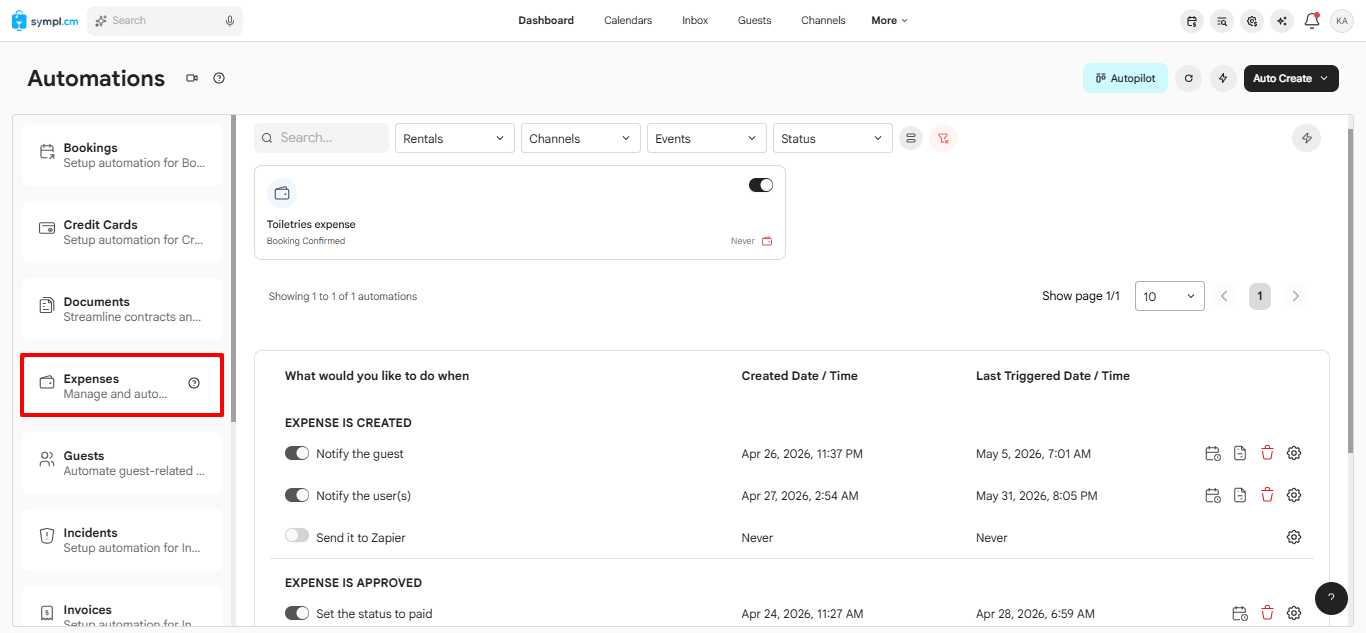The width and height of the screenshot is (1366, 633).
Task: Clear filters using the red funnel icon
Action: (943, 138)
